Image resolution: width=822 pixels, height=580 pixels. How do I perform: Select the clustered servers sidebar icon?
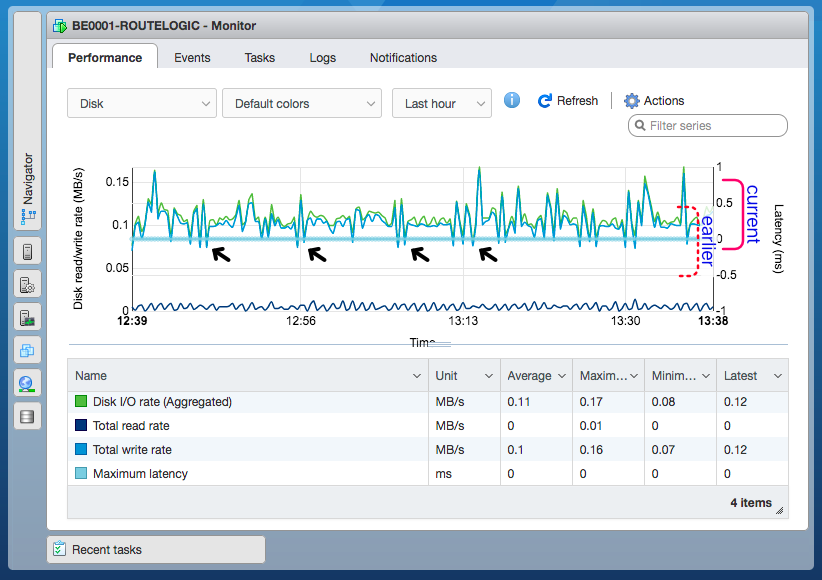(x=27, y=350)
